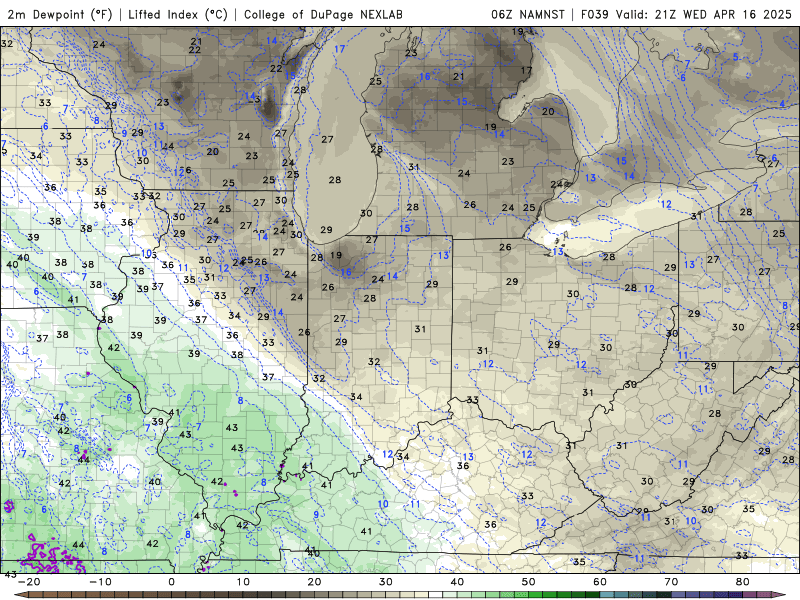
Task: Click the "2m Dewpoint (°F)" title text
Action: (60, 14)
